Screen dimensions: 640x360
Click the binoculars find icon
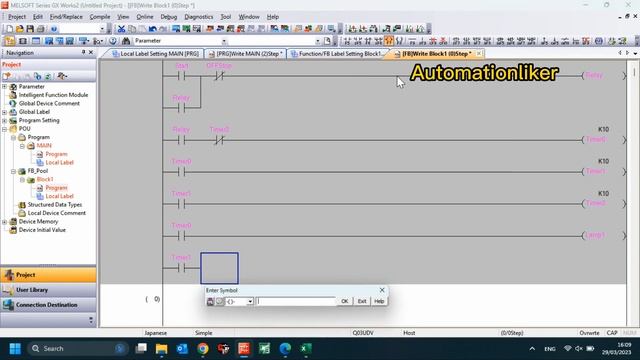[126, 41]
